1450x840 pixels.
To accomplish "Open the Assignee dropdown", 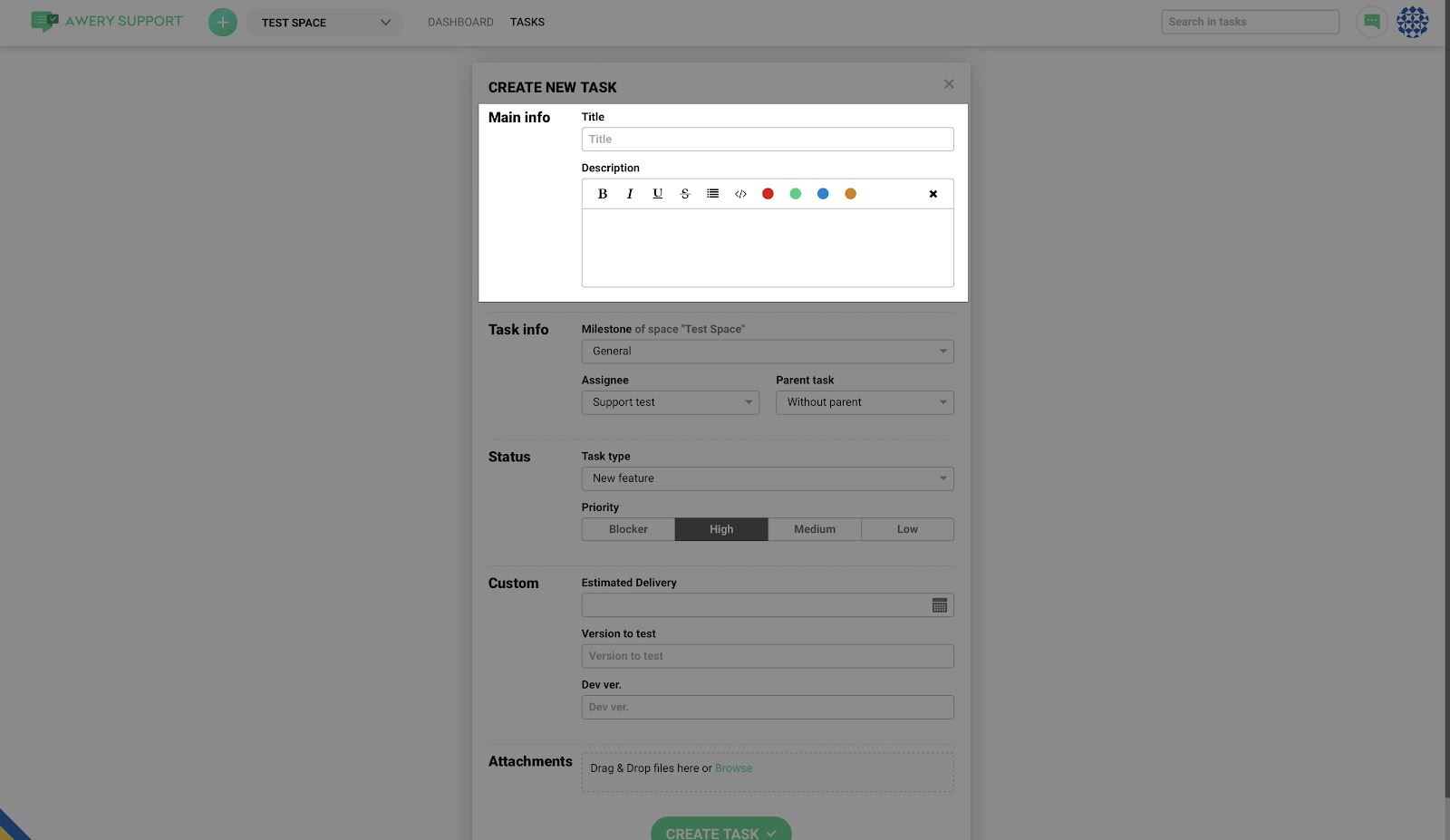I will (x=670, y=402).
